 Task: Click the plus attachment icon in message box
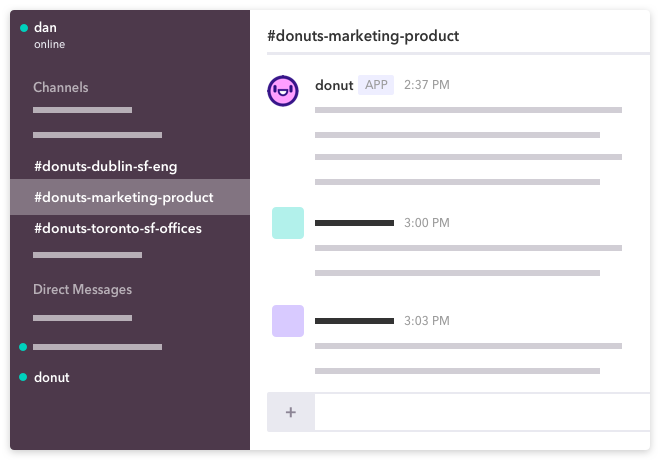pos(290,412)
